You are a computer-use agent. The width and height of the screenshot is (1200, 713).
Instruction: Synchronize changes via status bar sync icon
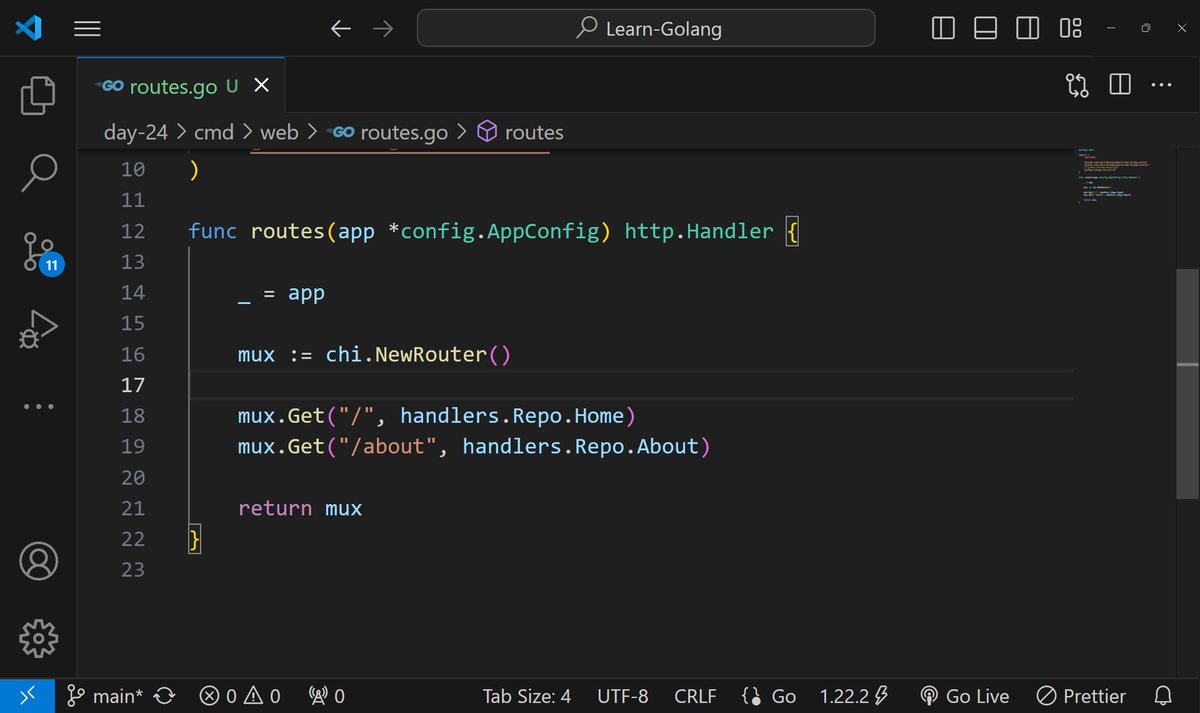[166, 696]
